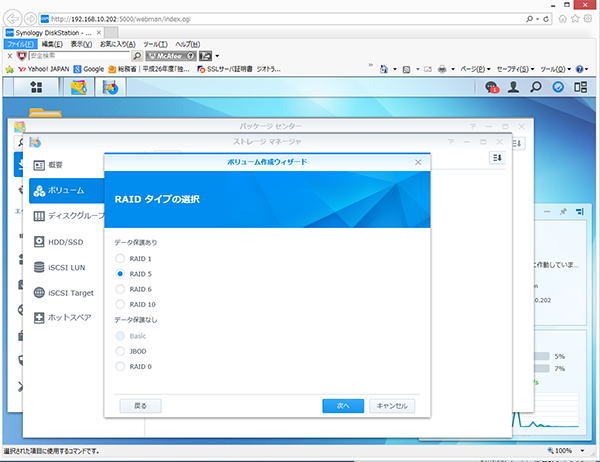
Task: Open the ファイル(F) menu
Action: pyautogui.click(x=21, y=44)
